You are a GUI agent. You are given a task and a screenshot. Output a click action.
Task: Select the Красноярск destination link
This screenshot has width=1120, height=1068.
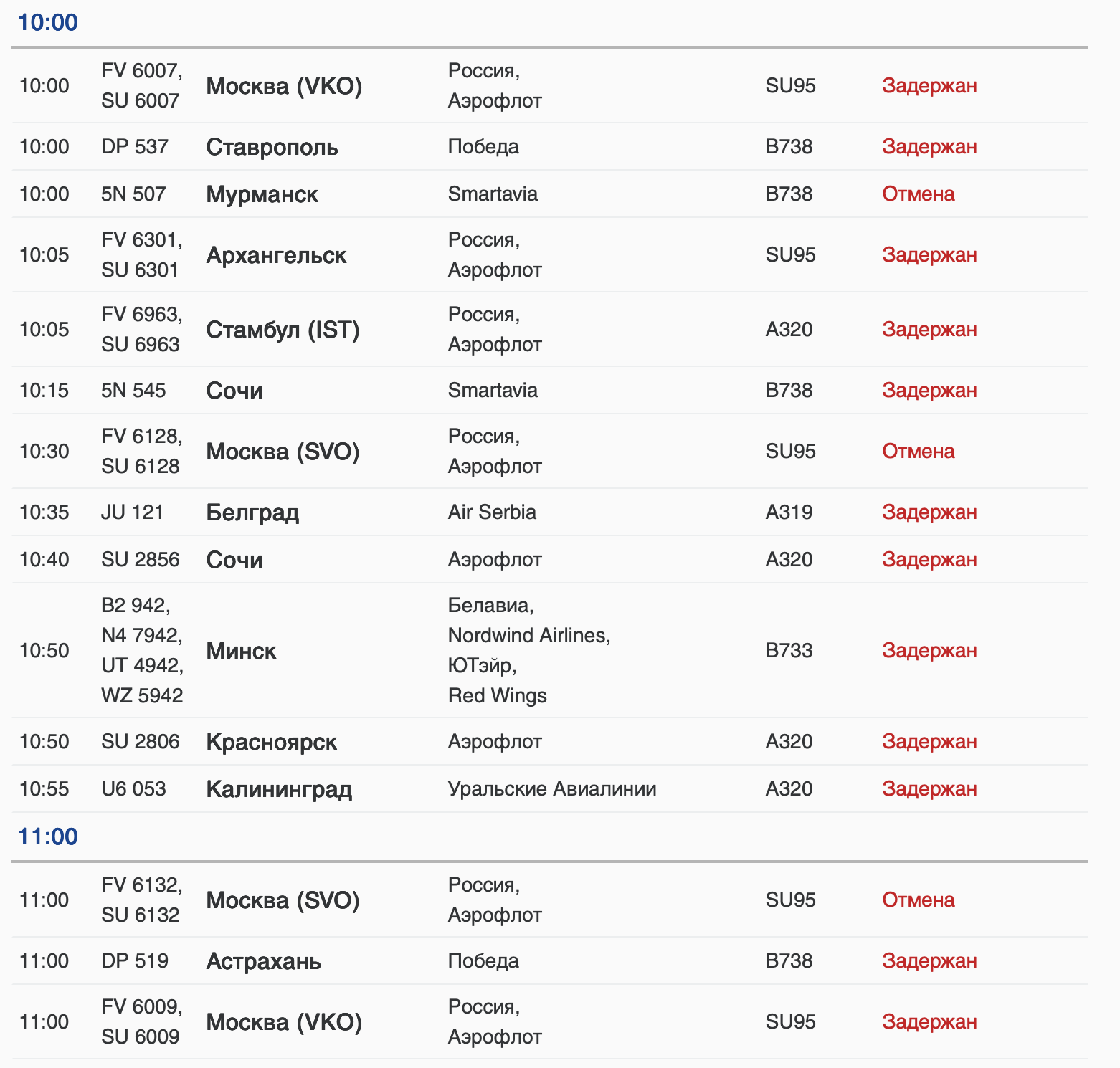point(271,742)
